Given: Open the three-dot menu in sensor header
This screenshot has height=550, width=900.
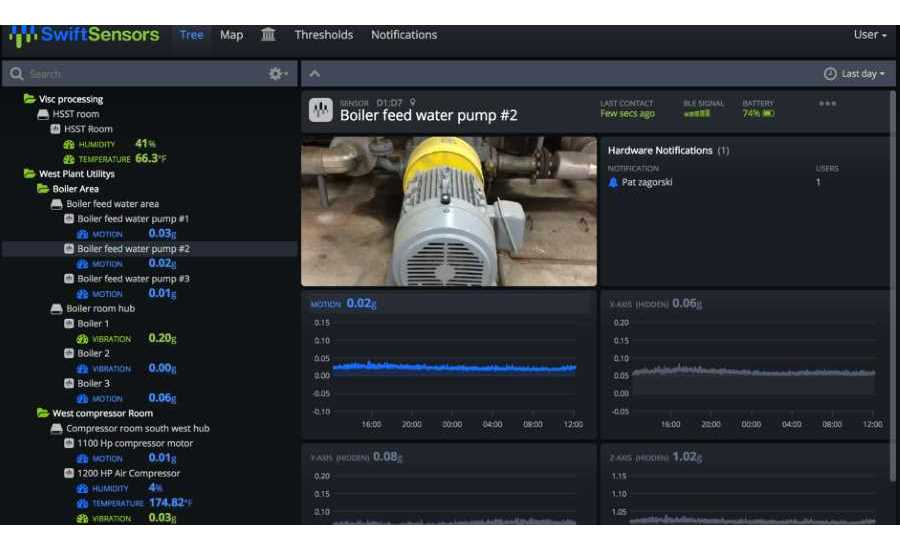Looking at the screenshot, I should [x=827, y=103].
